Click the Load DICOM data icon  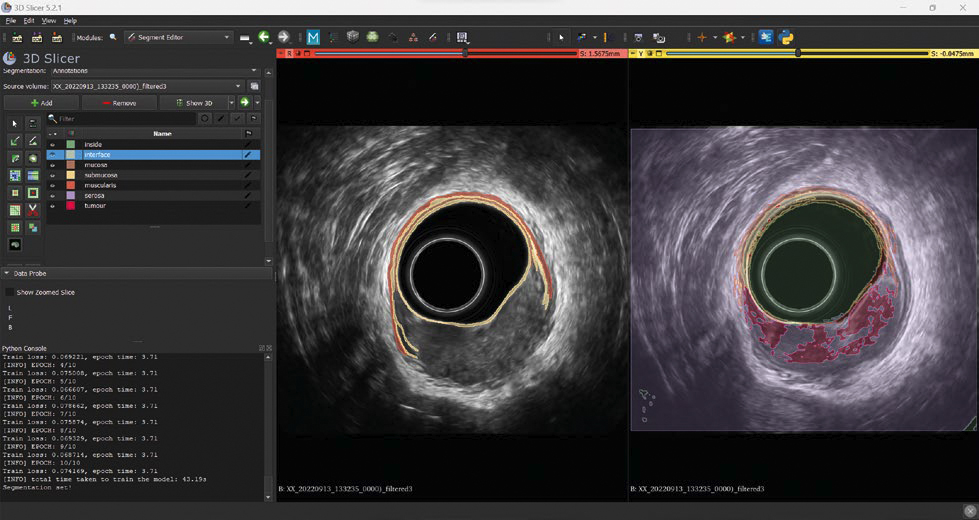[x=37, y=37]
